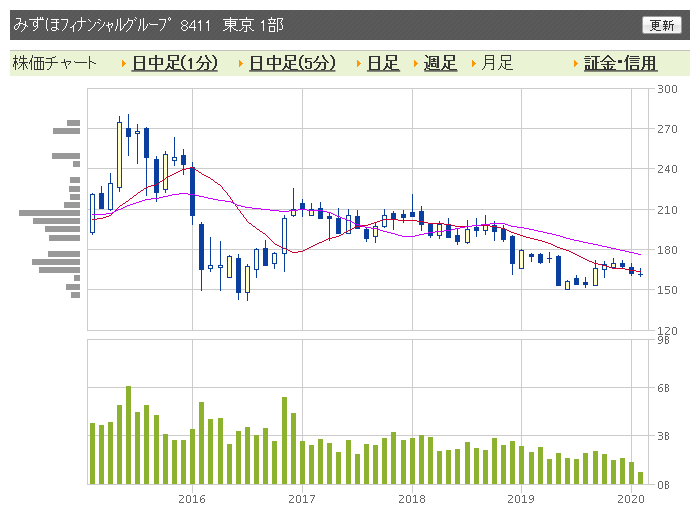Open the 日中足(5分) intraday chart link

[292, 63]
